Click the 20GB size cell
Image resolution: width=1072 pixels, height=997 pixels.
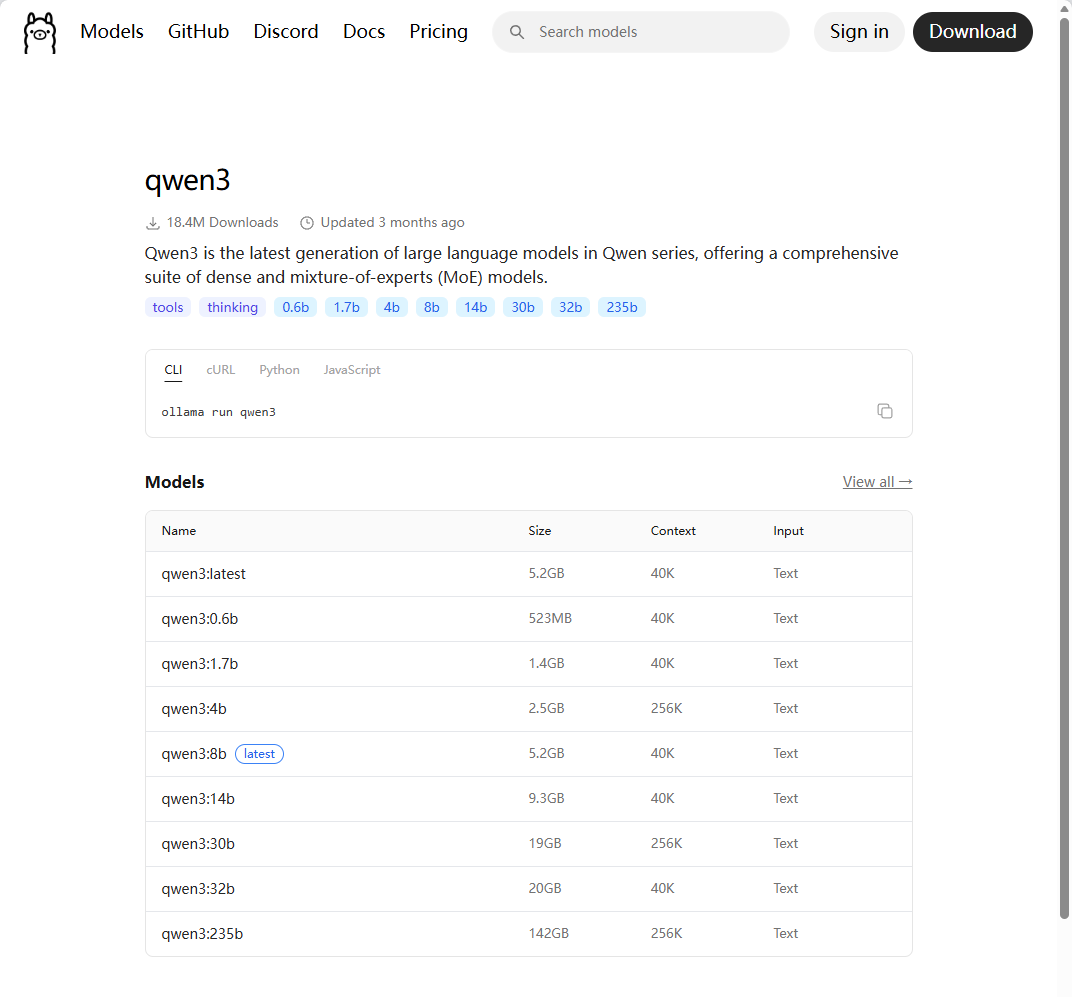pyautogui.click(x=544, y=888)
